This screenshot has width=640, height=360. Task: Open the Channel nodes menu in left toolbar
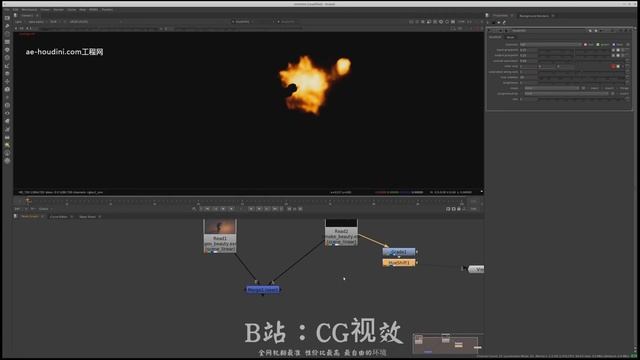coord(7,42)
